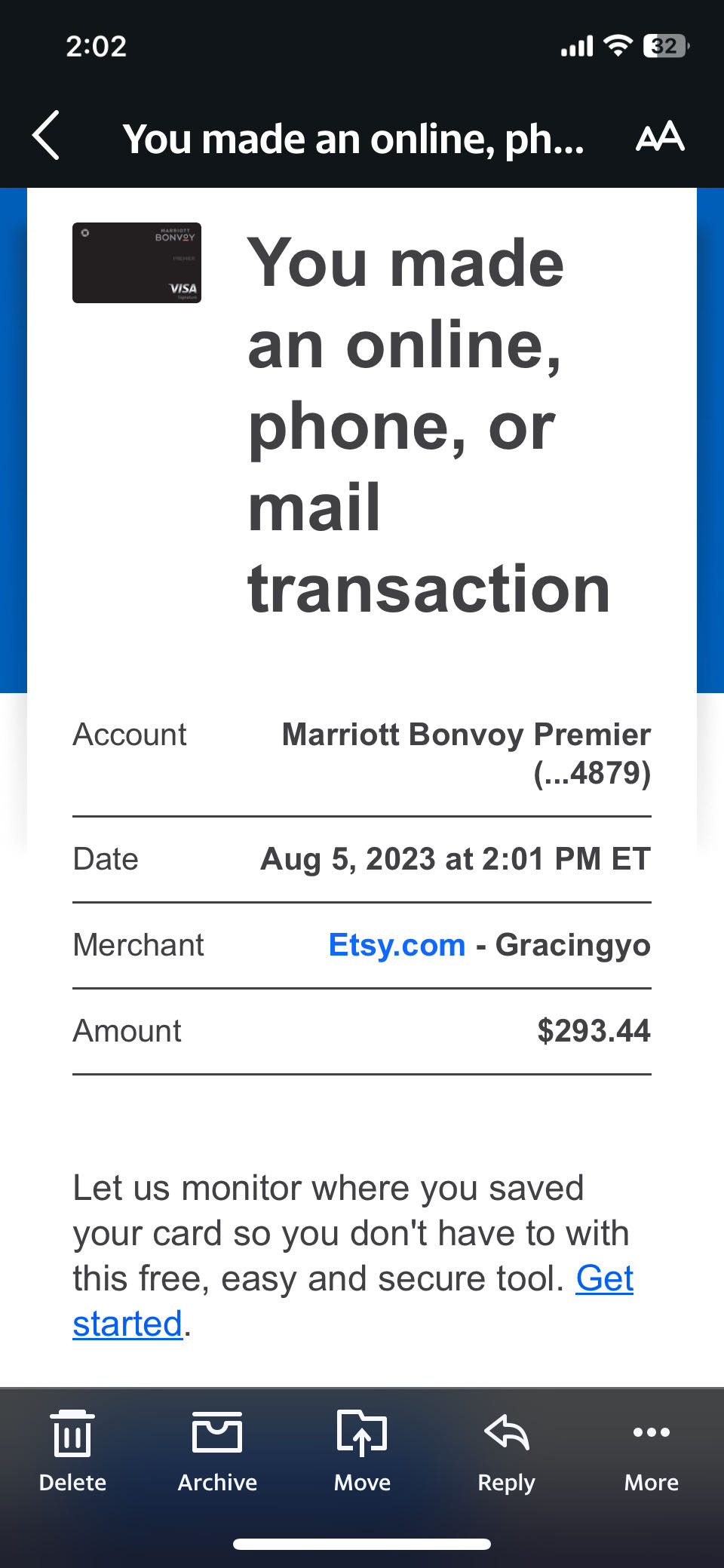The image size is (724, 1568).
Task: Archive the transaction email
Action: (x=217, y=1450)
